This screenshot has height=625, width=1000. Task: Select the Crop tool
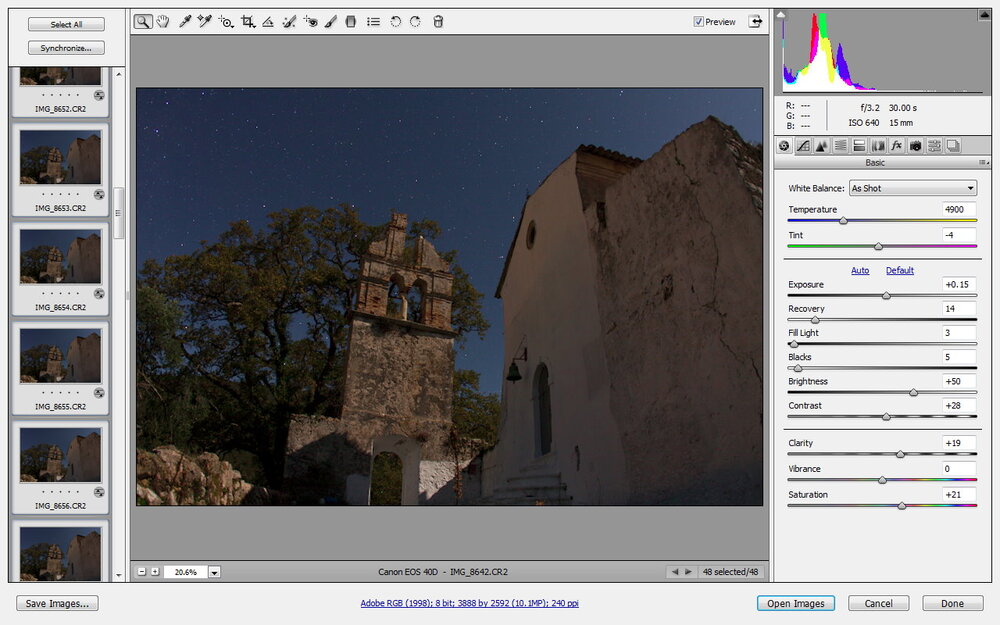click(247, 21)
